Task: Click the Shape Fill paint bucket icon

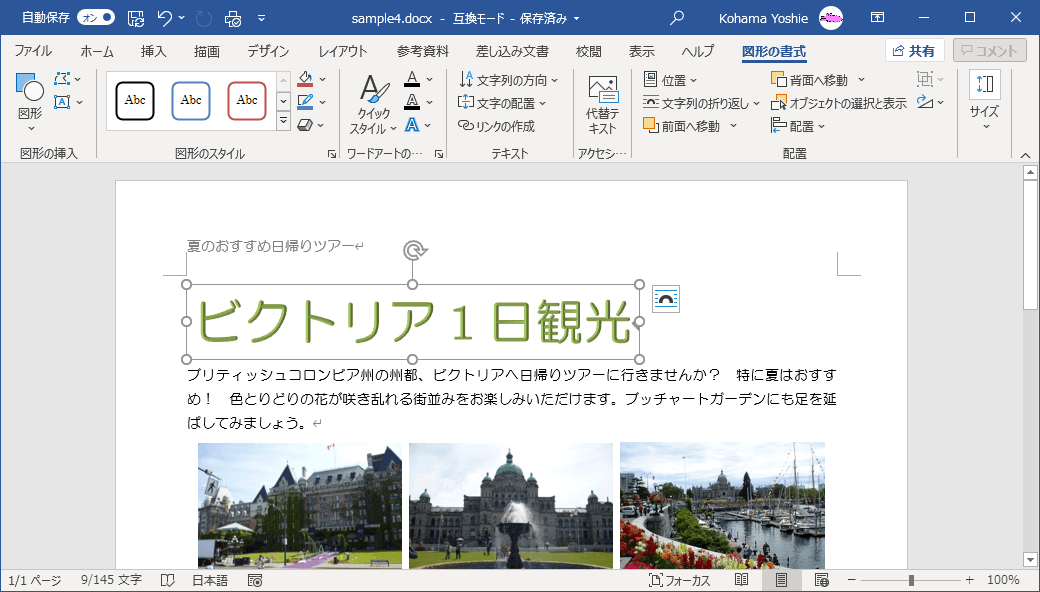Action: [305, 79]
